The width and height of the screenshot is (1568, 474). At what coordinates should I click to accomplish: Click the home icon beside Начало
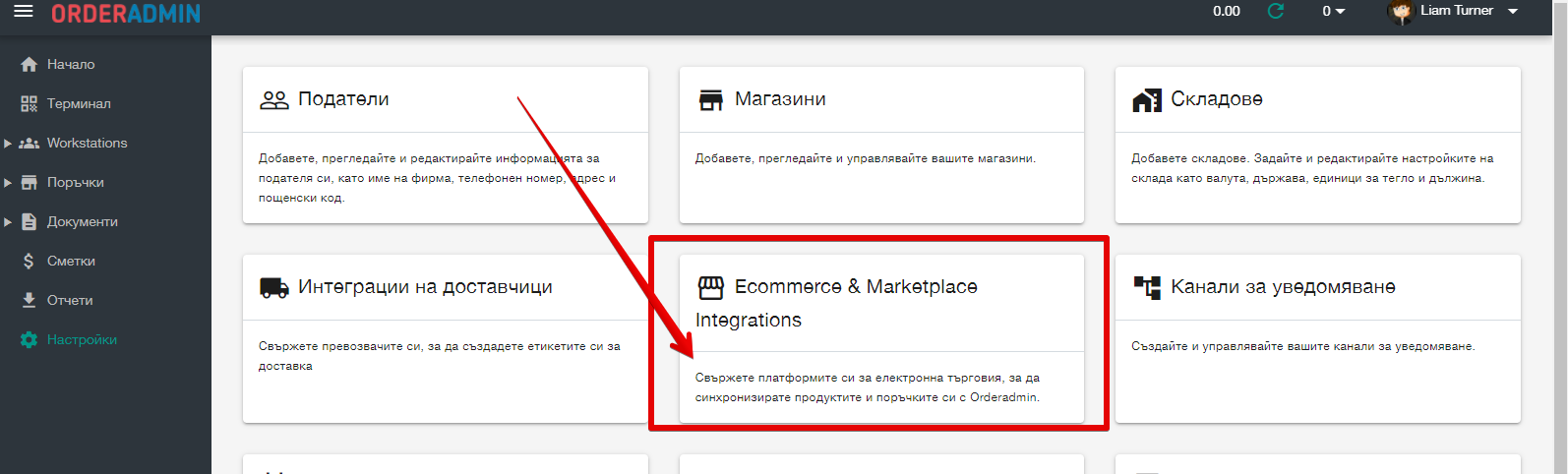[x=30, y=64]
